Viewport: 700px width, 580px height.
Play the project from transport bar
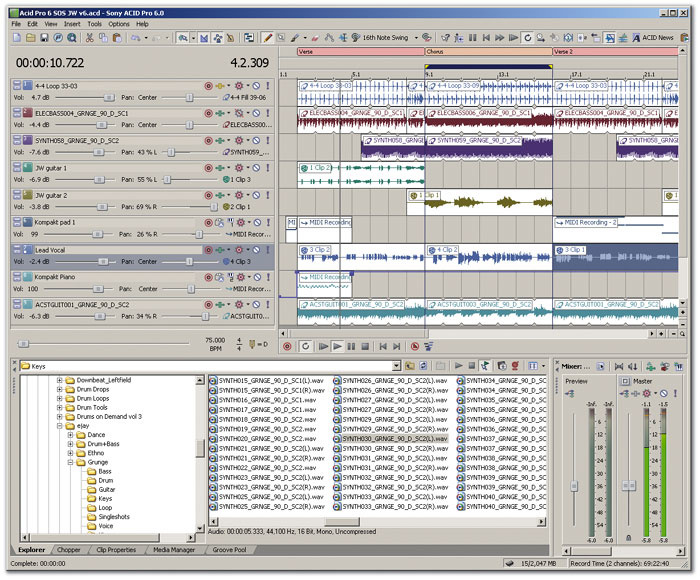[338, 346]
